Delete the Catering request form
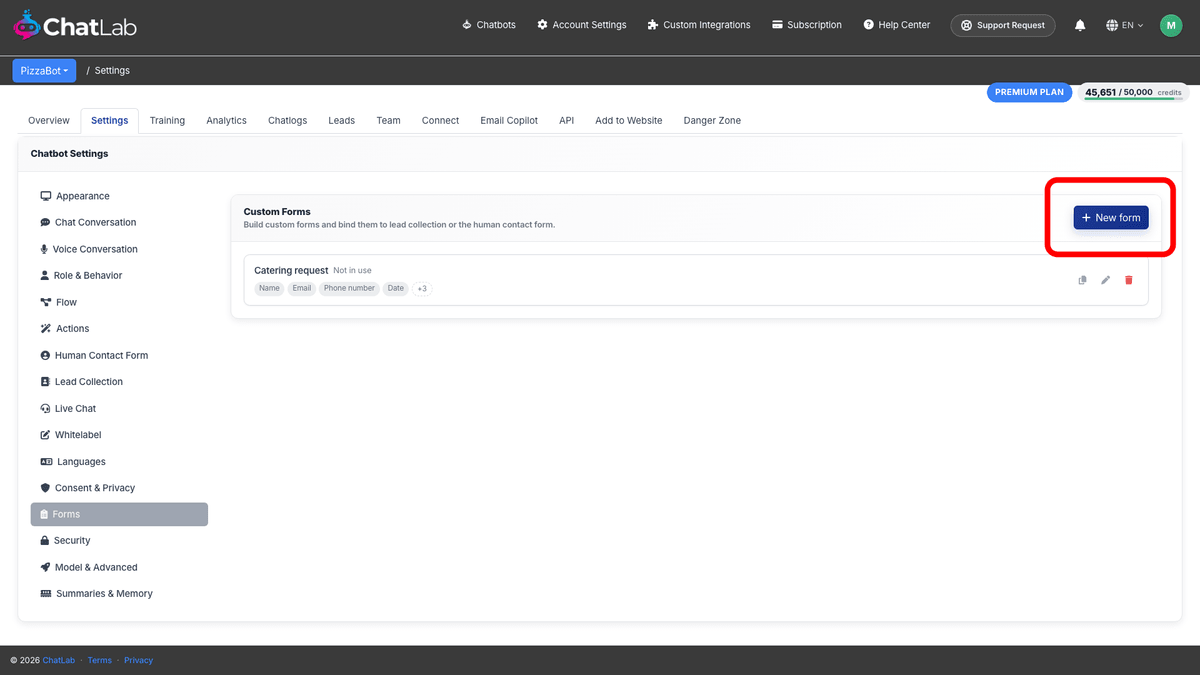 (1129, 280)
